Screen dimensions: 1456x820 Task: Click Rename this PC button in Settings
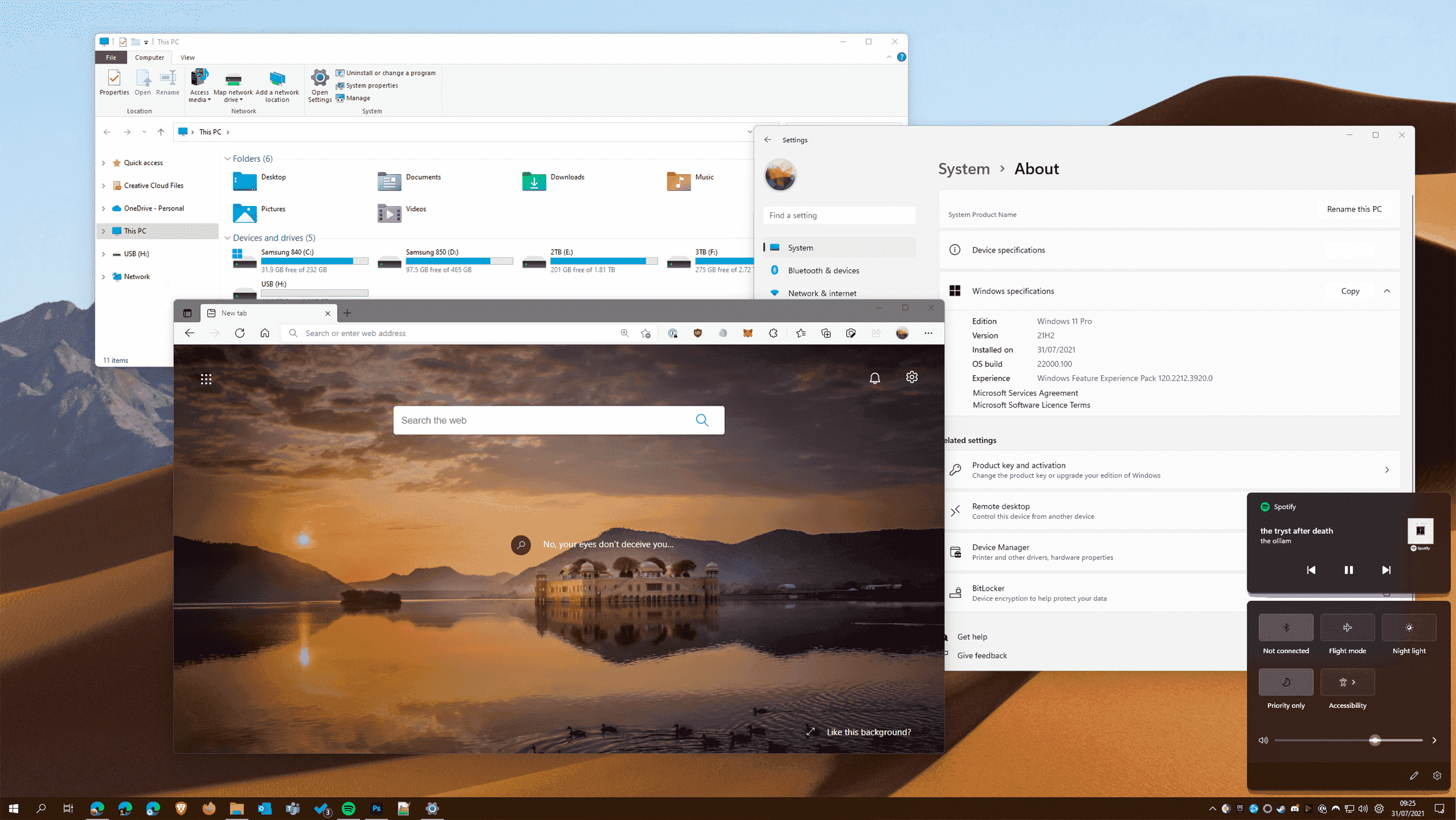coord(1353,209)
